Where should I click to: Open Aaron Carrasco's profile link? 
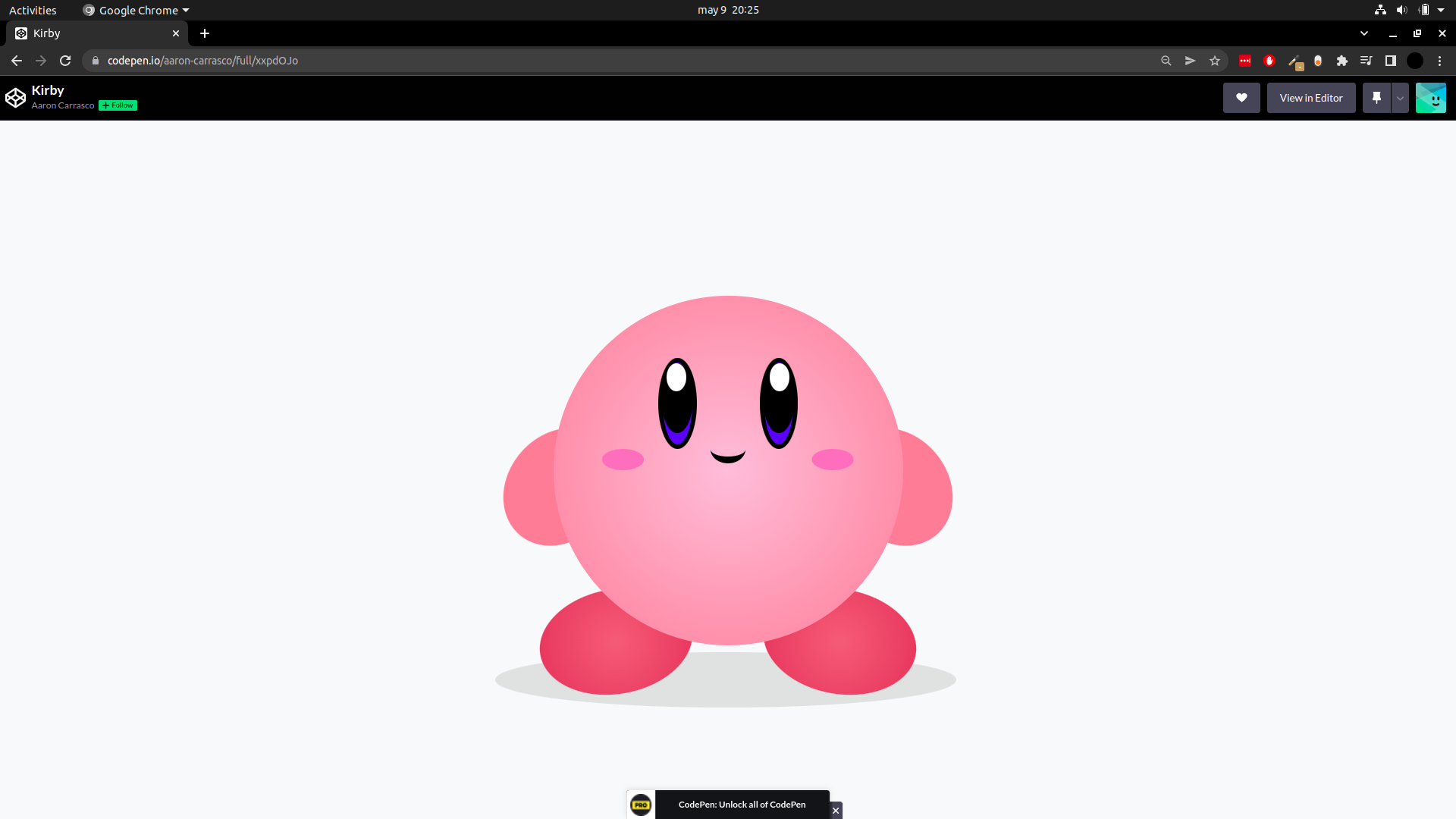[x=63, y=105]
